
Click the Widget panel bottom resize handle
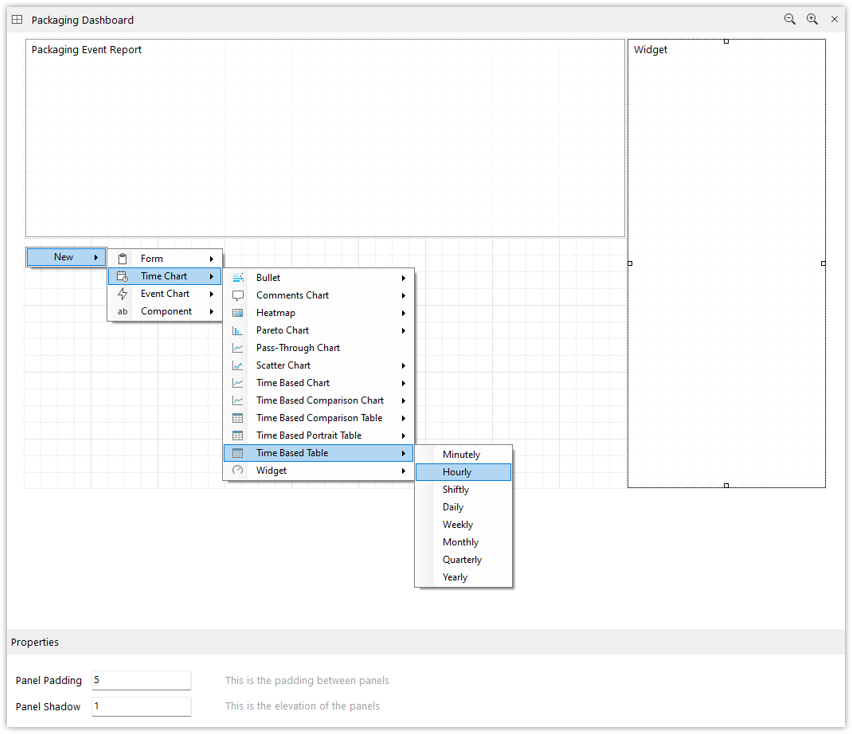726,486
